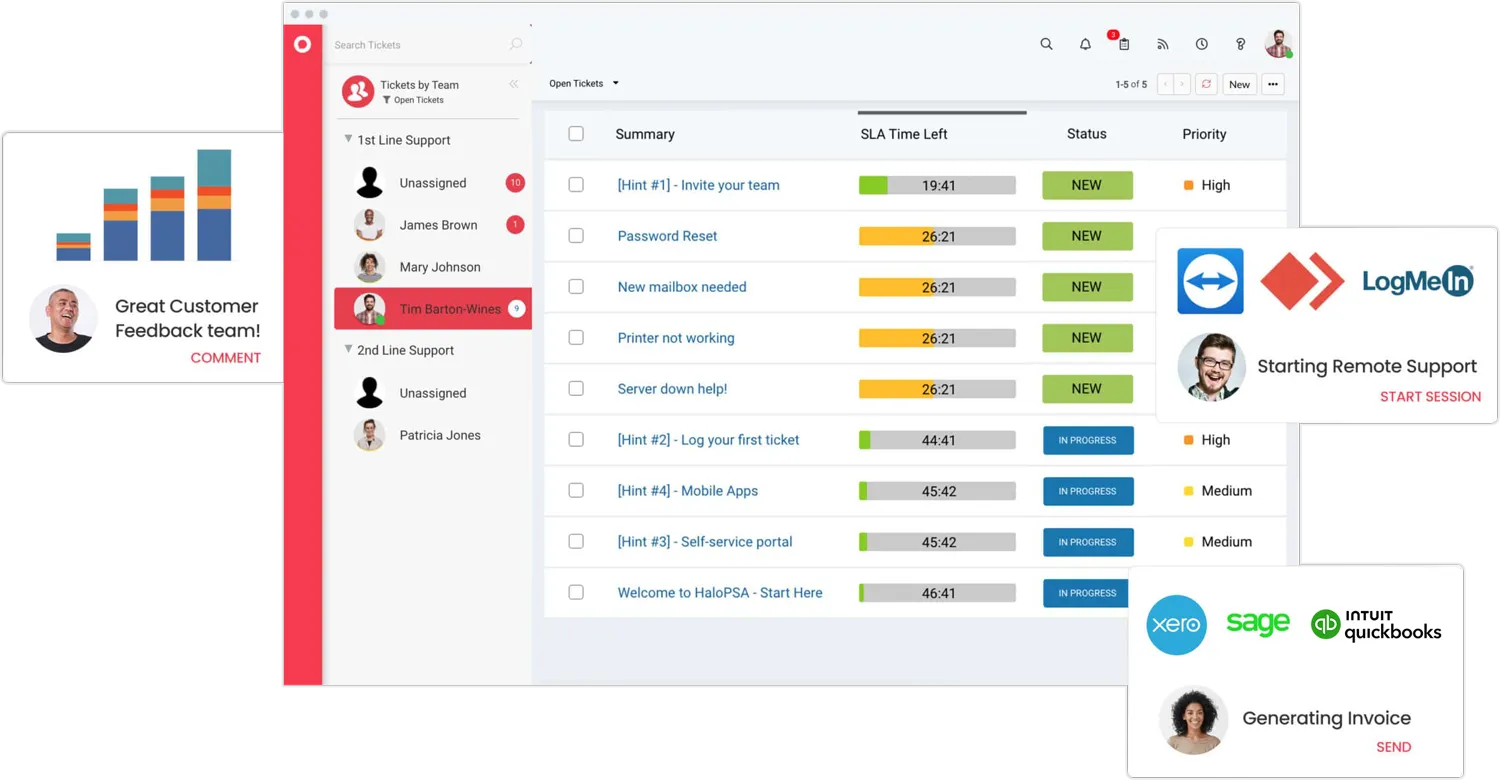This screenshot has width=1500, height=780.
Task: Check the Password Reset ticket checkbox
Action: [576, 236]
